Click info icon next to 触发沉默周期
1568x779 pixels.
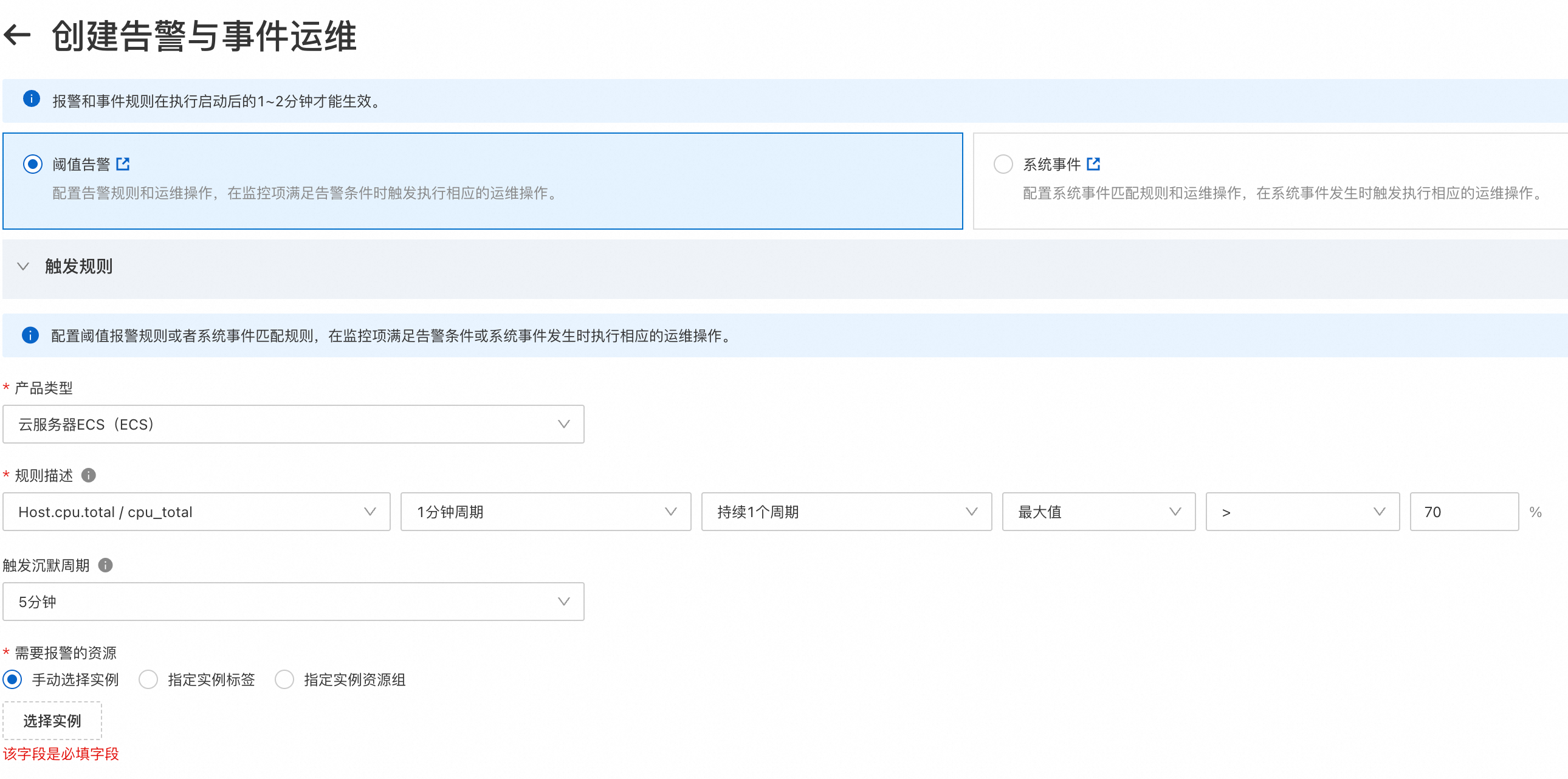tap(105, 565)
